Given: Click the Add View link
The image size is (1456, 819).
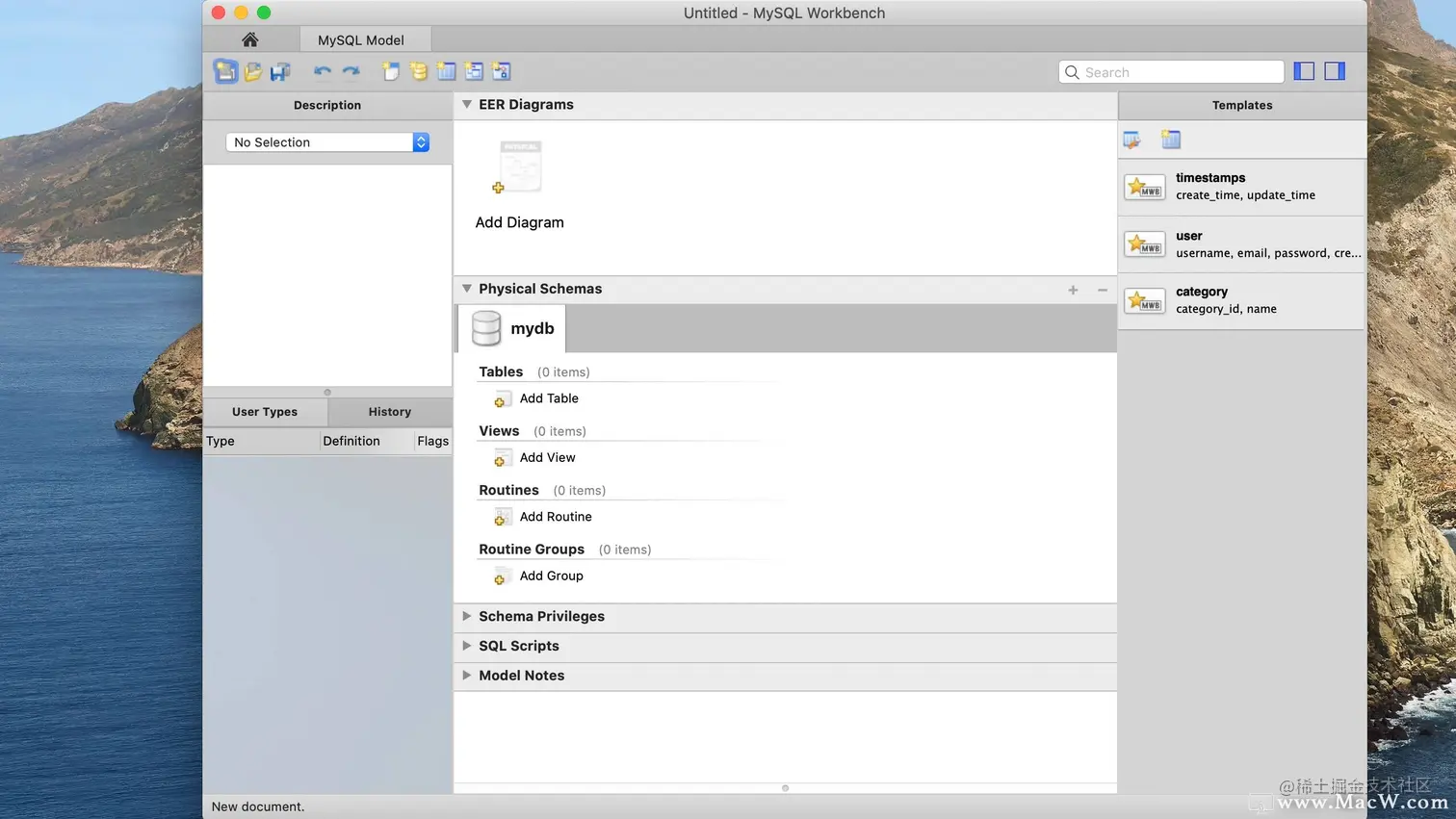Looking at the screenshot, I should pos(548,458).
